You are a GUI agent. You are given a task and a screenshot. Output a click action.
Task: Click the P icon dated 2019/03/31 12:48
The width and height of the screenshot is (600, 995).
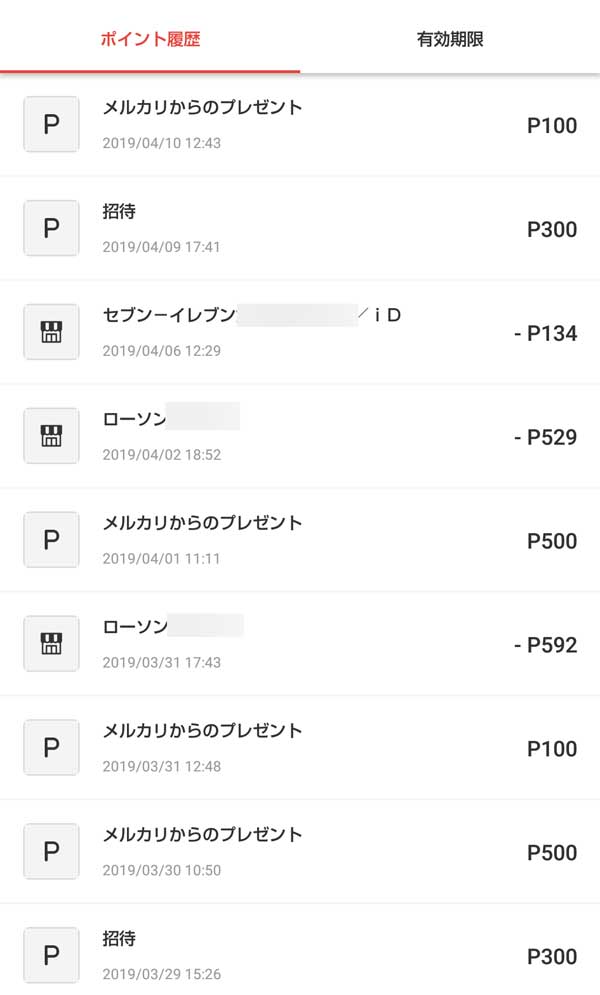(51, 749)
